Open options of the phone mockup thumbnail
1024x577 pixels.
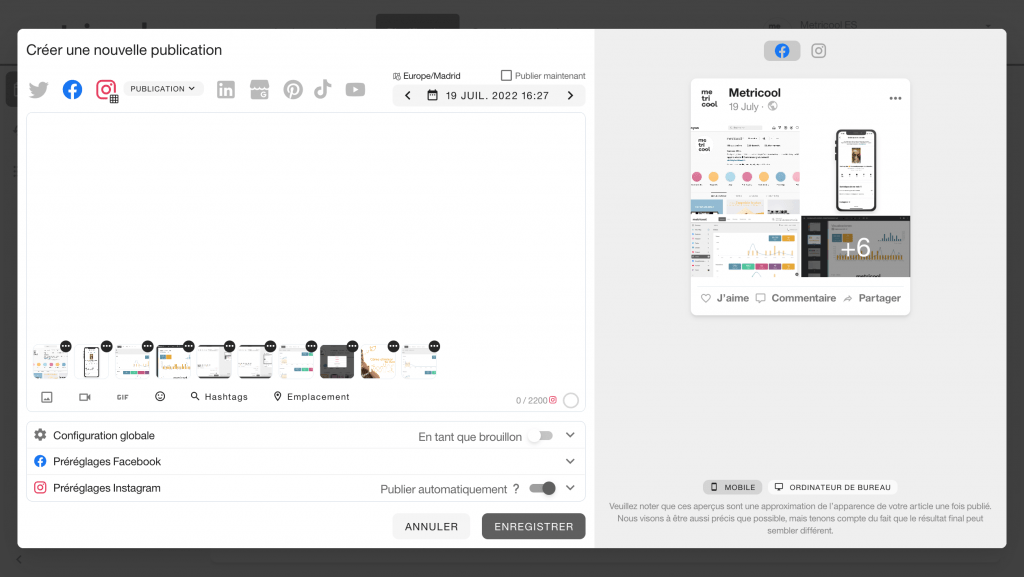[x=106, y=346]
